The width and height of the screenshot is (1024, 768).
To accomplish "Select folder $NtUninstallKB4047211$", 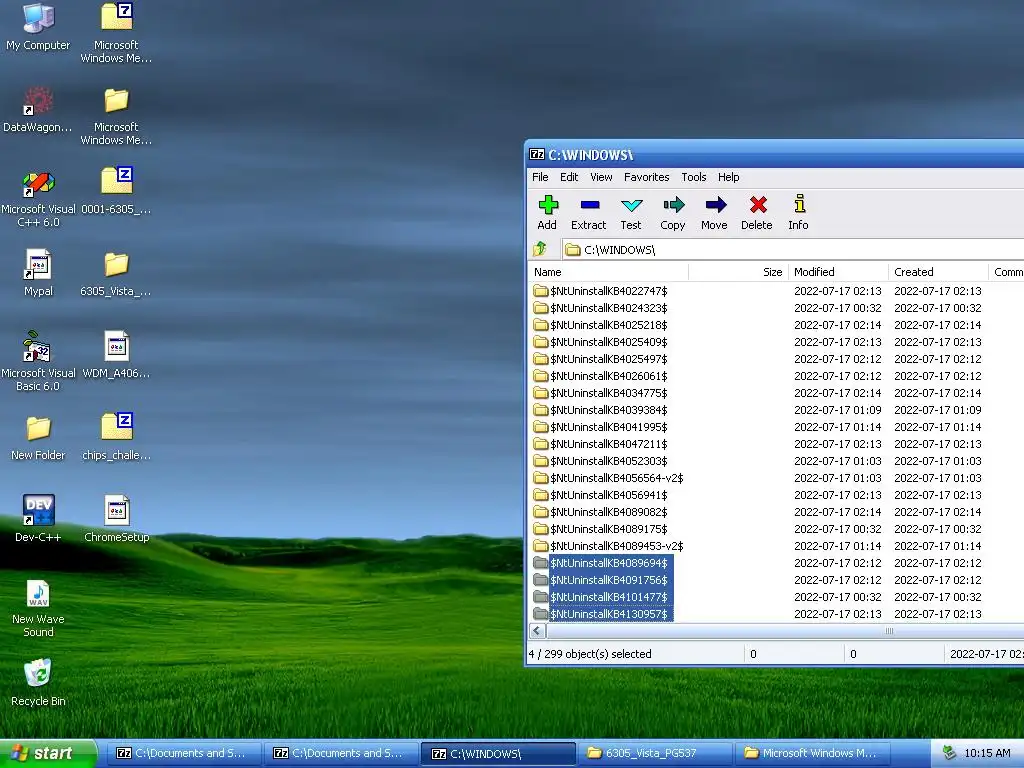I will tap(600, 443).
